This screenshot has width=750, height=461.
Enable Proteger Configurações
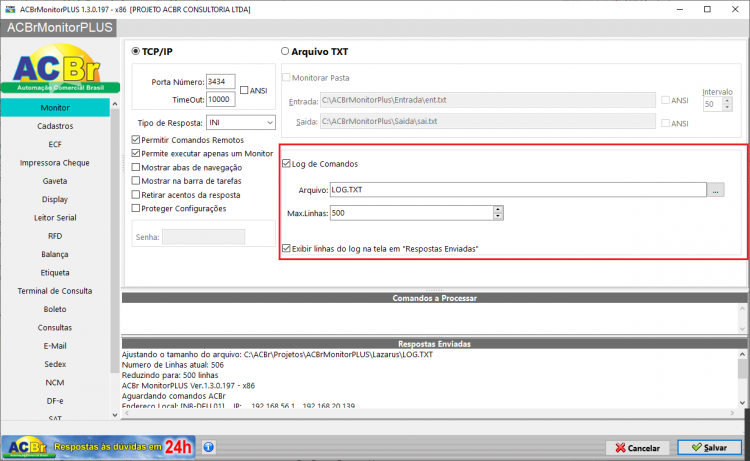[136, 208]
